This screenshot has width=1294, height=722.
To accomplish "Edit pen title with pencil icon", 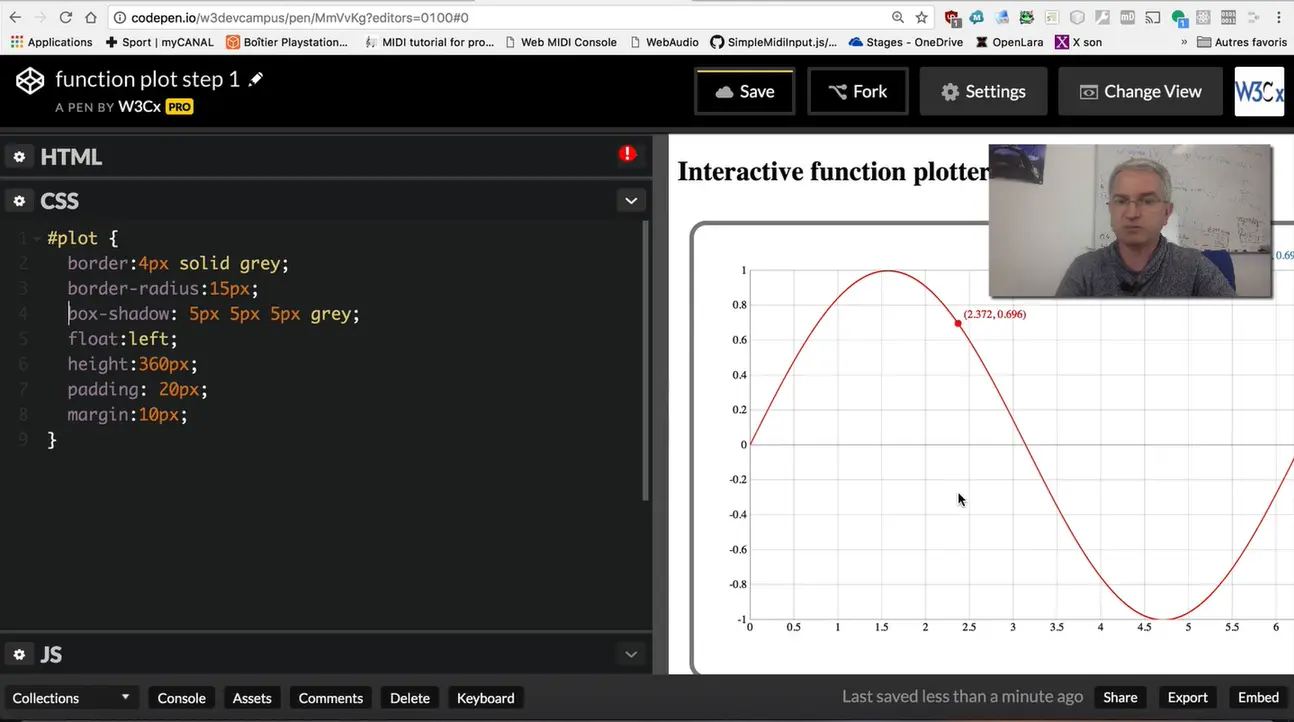I will [256, 79].
